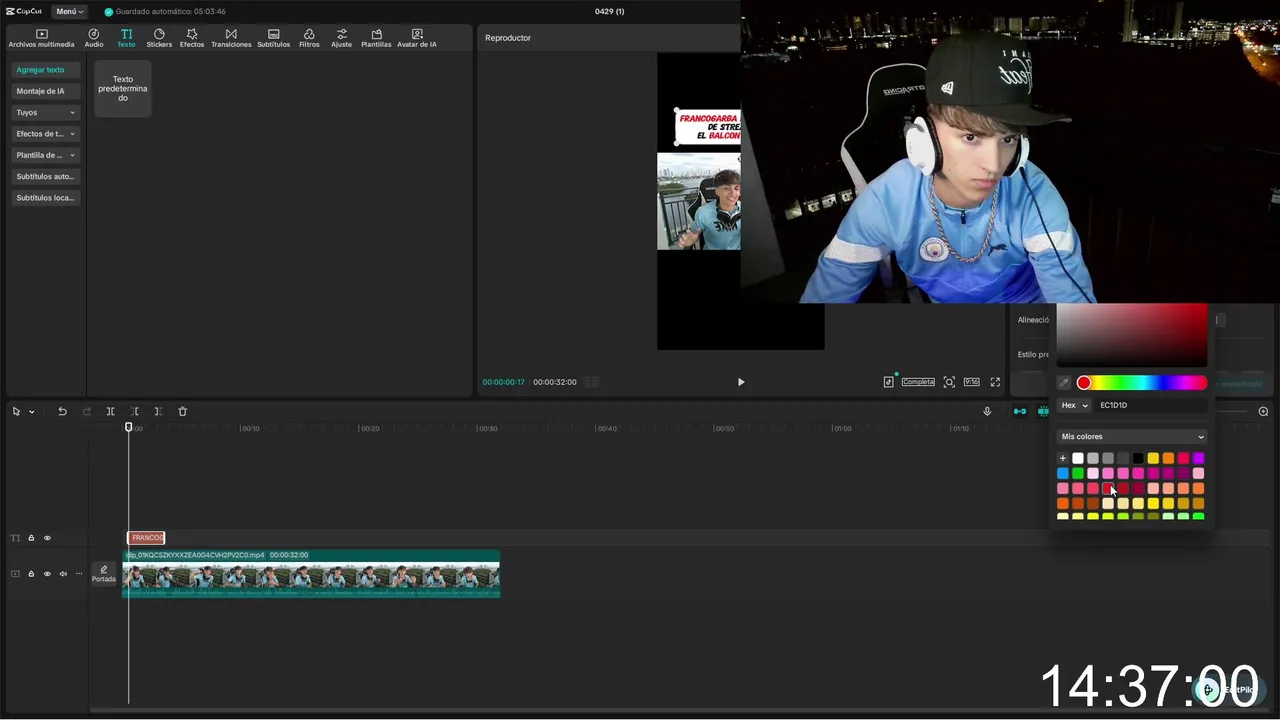Select the Texto predeterminado preset
The width and height of the screenshot is (1280, 720).
[123, 88]
